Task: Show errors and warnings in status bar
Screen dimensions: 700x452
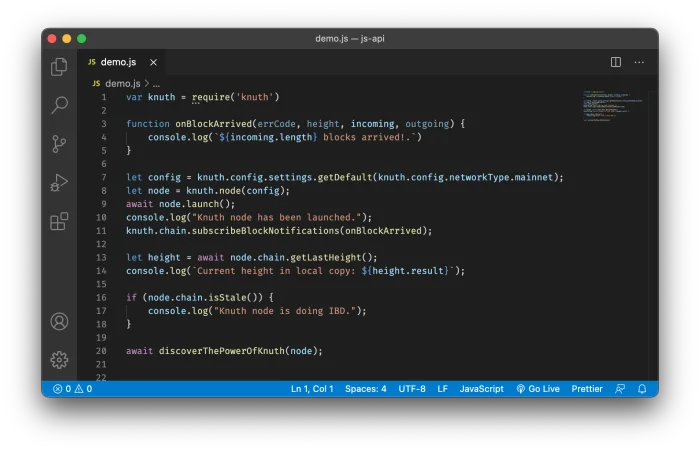Action: click(72, 389)
